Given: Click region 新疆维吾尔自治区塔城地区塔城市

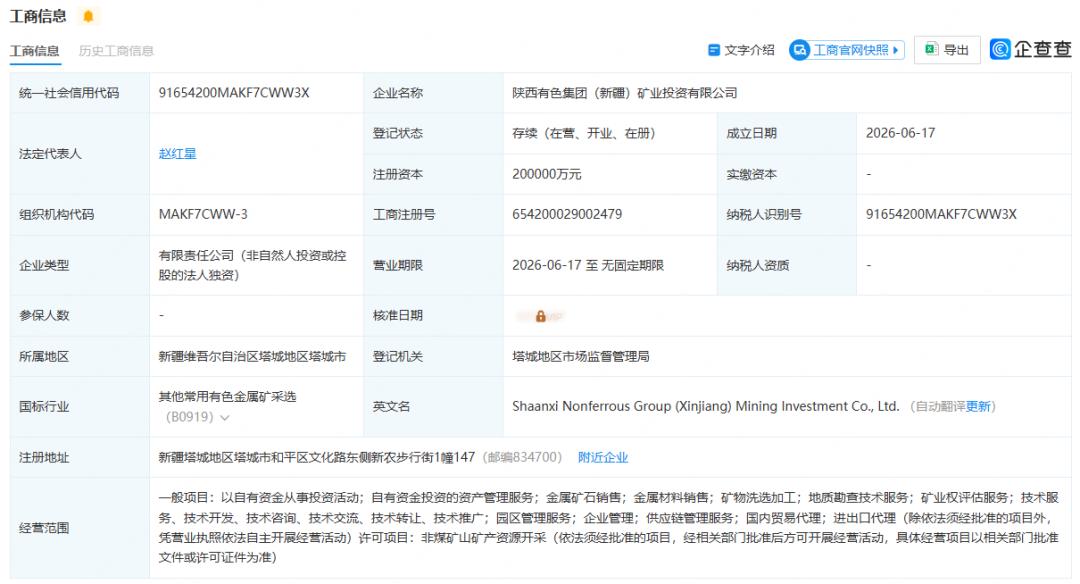Looking at the screenshot, I should (x=252, y=356).
